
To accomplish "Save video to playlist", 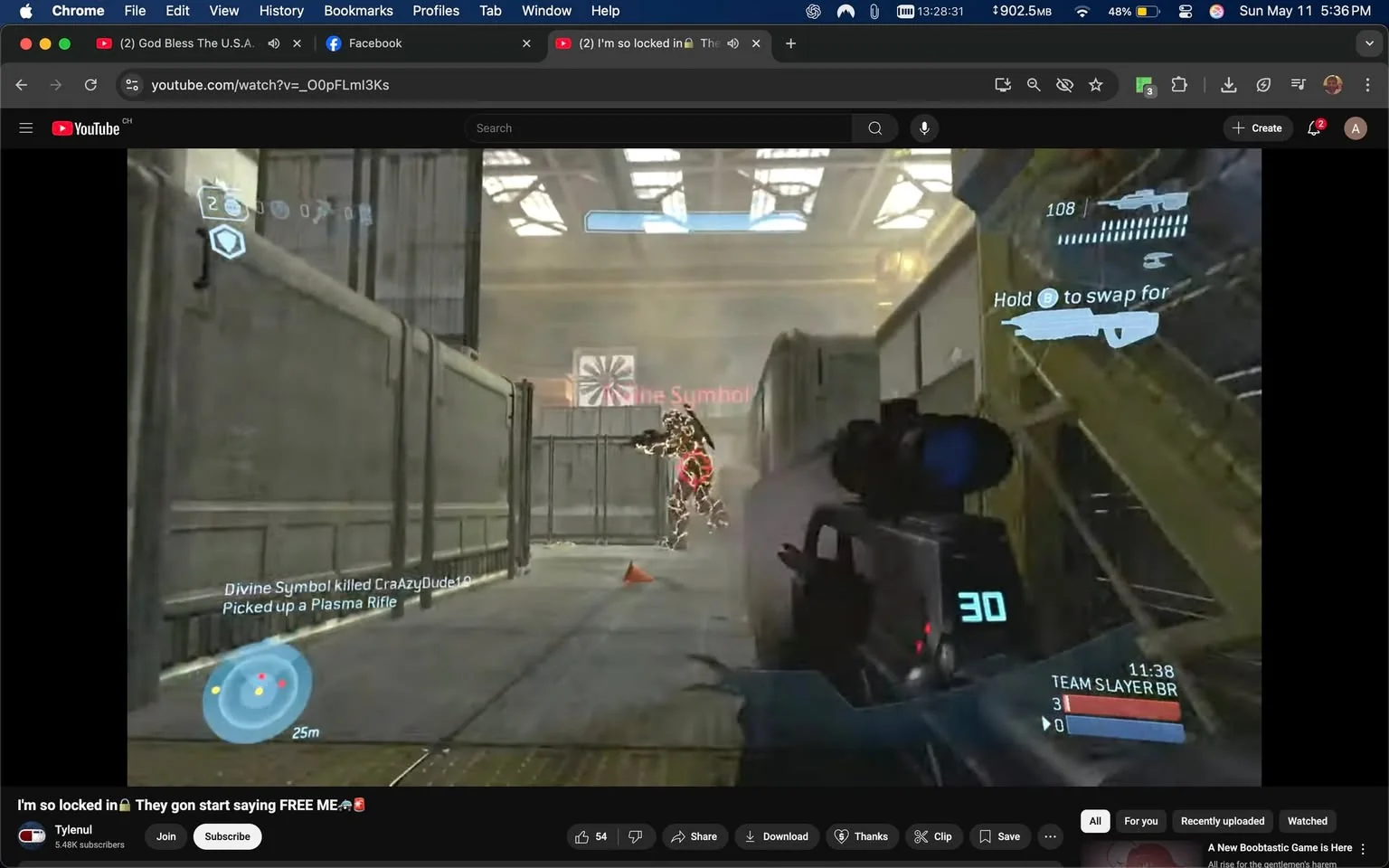I will (1000, 836).
